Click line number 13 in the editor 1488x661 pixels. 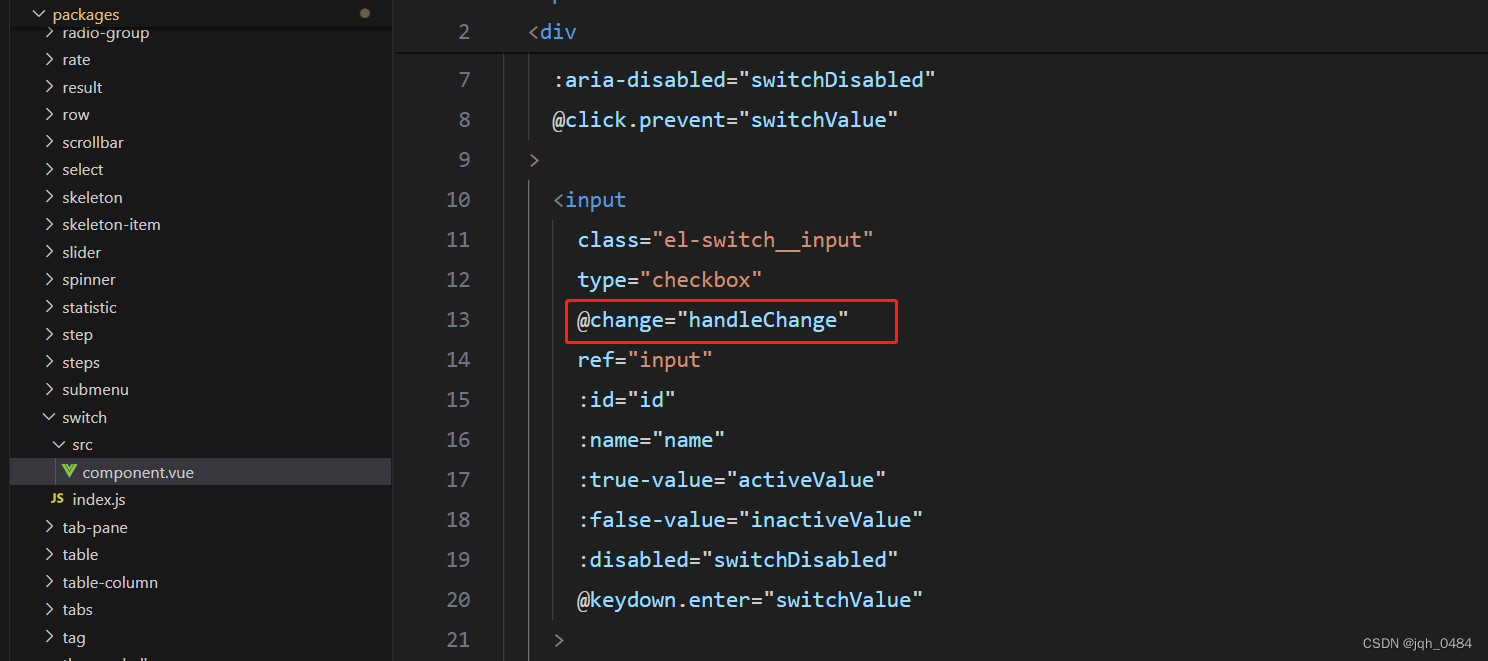(x=458, y=319)
